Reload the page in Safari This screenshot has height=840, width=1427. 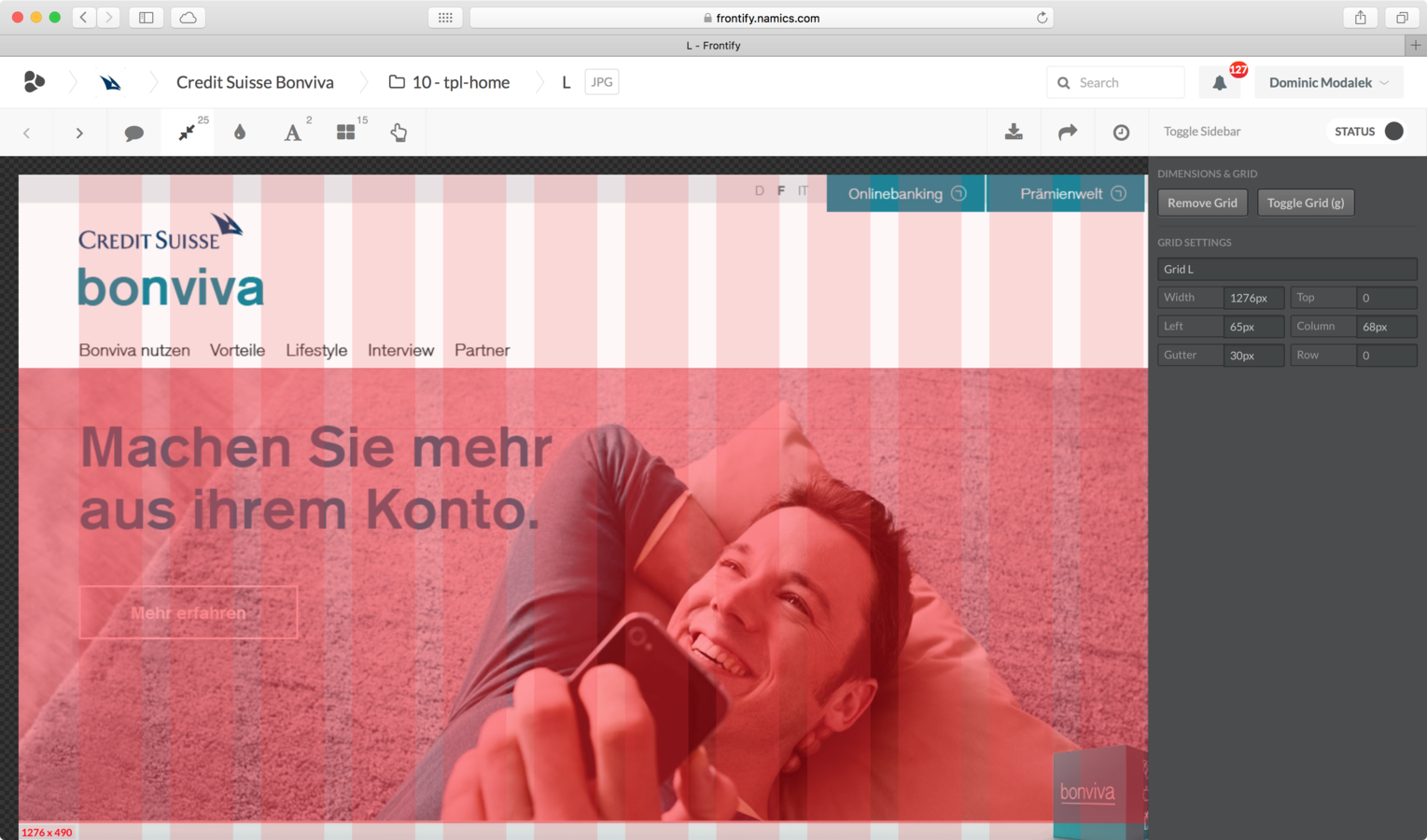coord(1042,18)
